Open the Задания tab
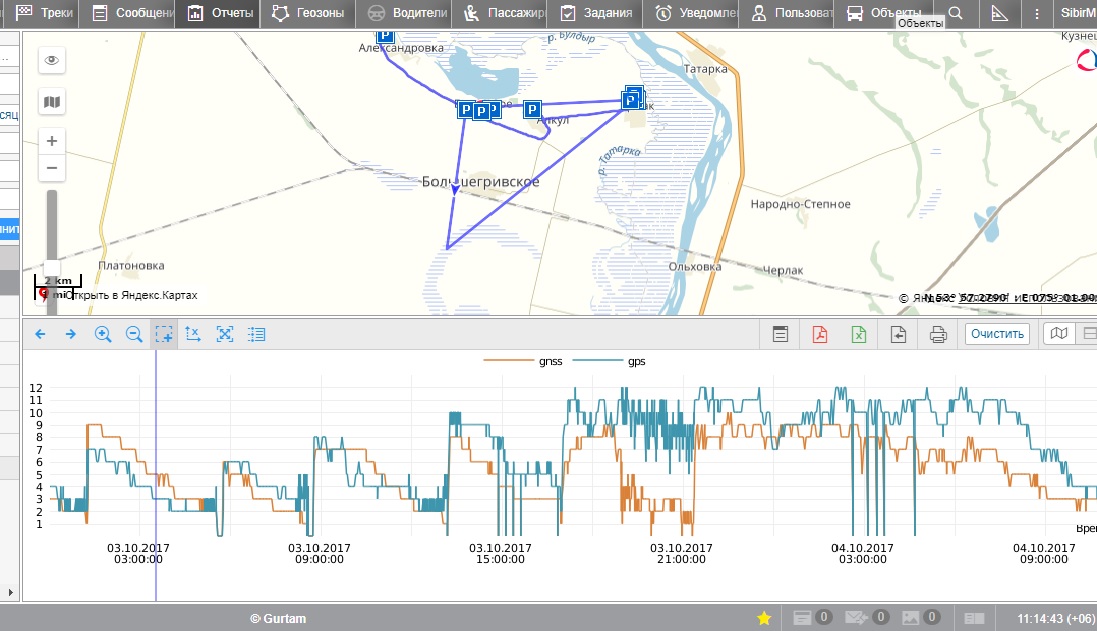1097x631 pixels. 597,13
